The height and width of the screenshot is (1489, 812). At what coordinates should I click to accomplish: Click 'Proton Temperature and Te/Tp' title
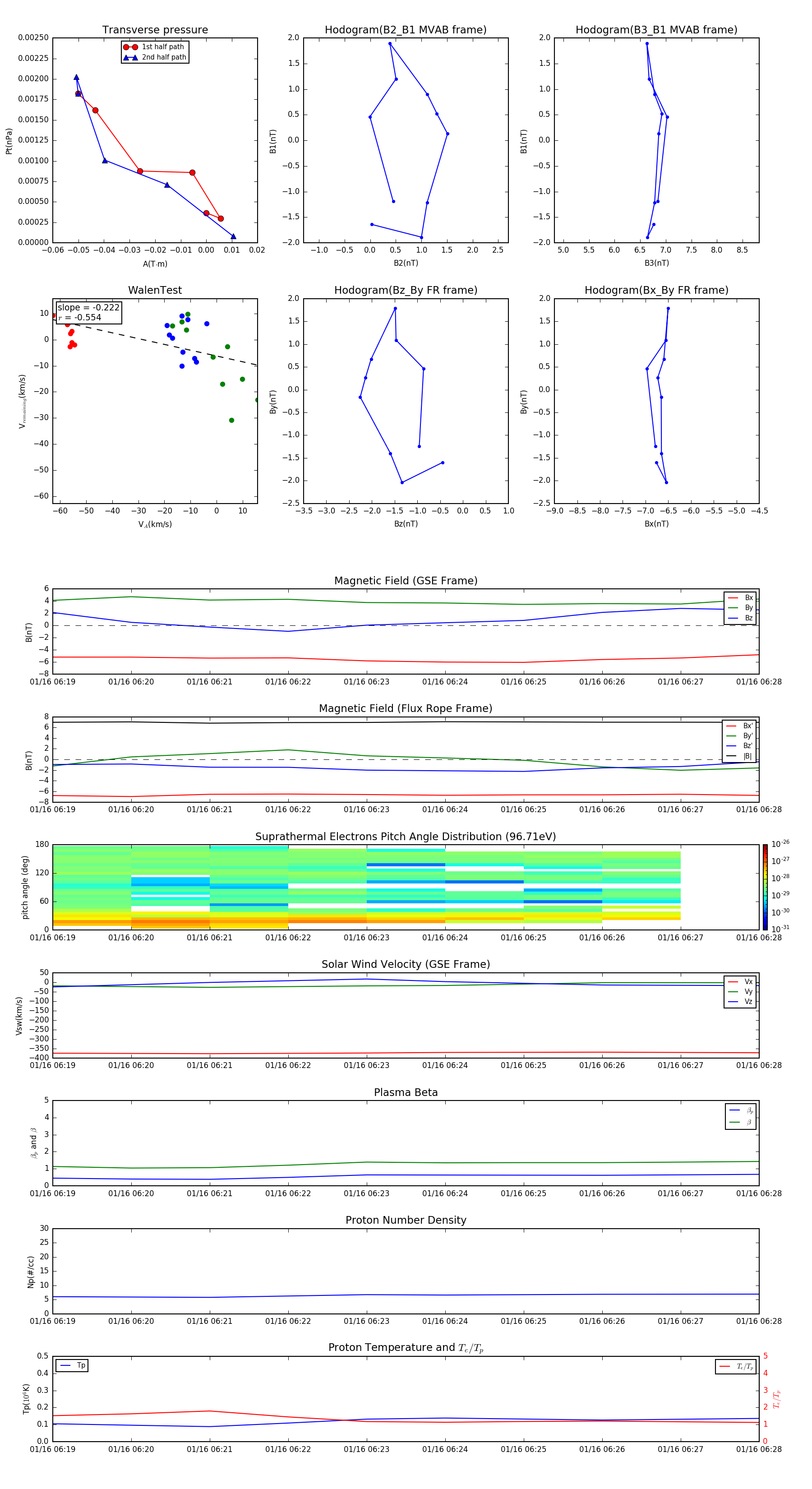[x=406, y=1347]
